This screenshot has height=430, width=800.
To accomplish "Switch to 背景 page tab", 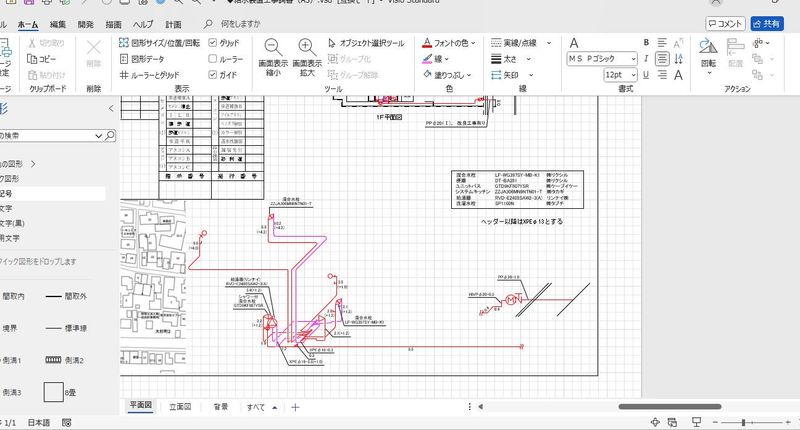I will click(x=220, y=407).
